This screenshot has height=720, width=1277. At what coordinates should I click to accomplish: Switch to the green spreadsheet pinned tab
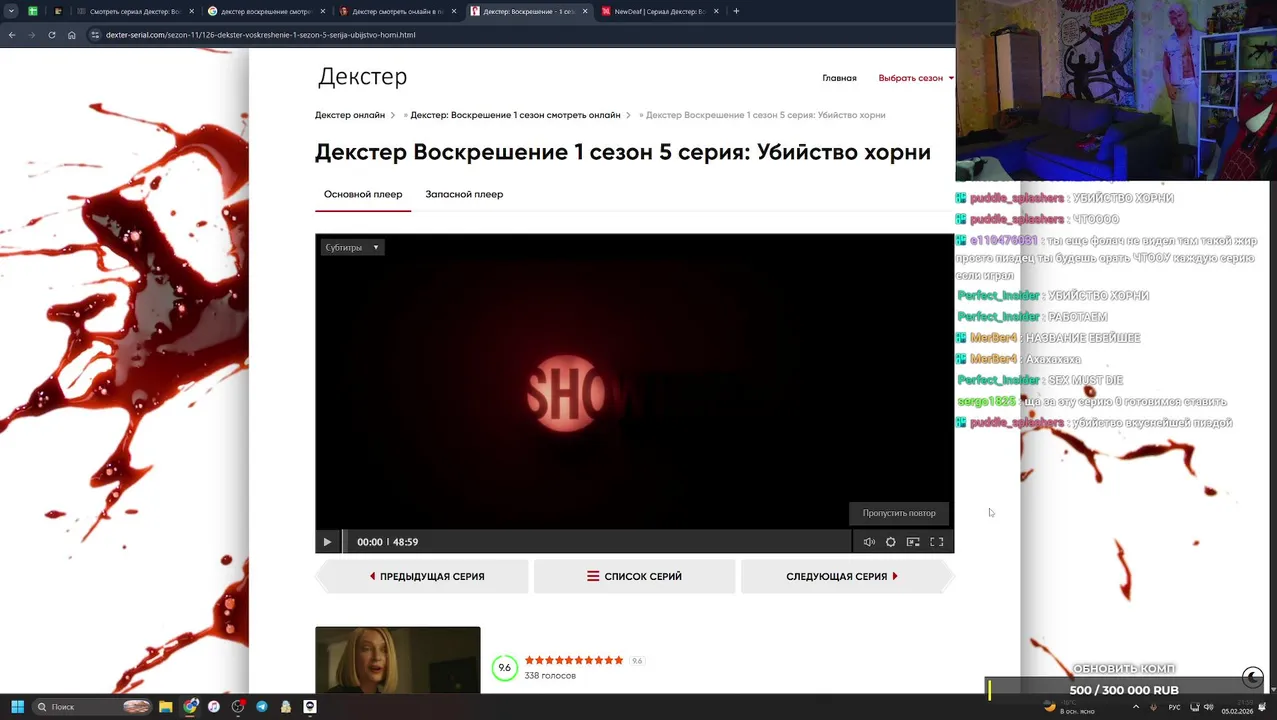point(33,11)
